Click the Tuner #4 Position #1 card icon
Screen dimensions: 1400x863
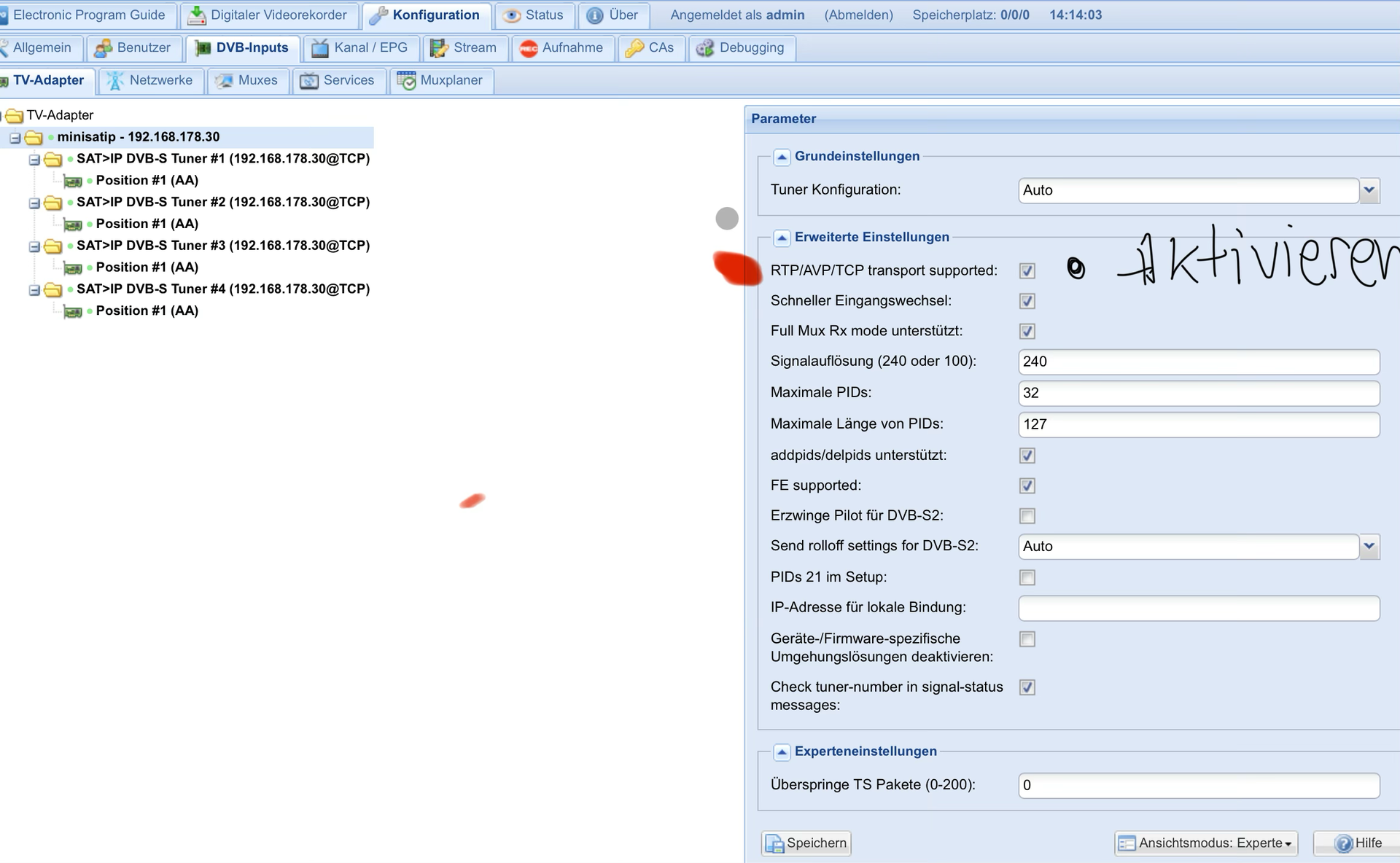tap(73, 311)
